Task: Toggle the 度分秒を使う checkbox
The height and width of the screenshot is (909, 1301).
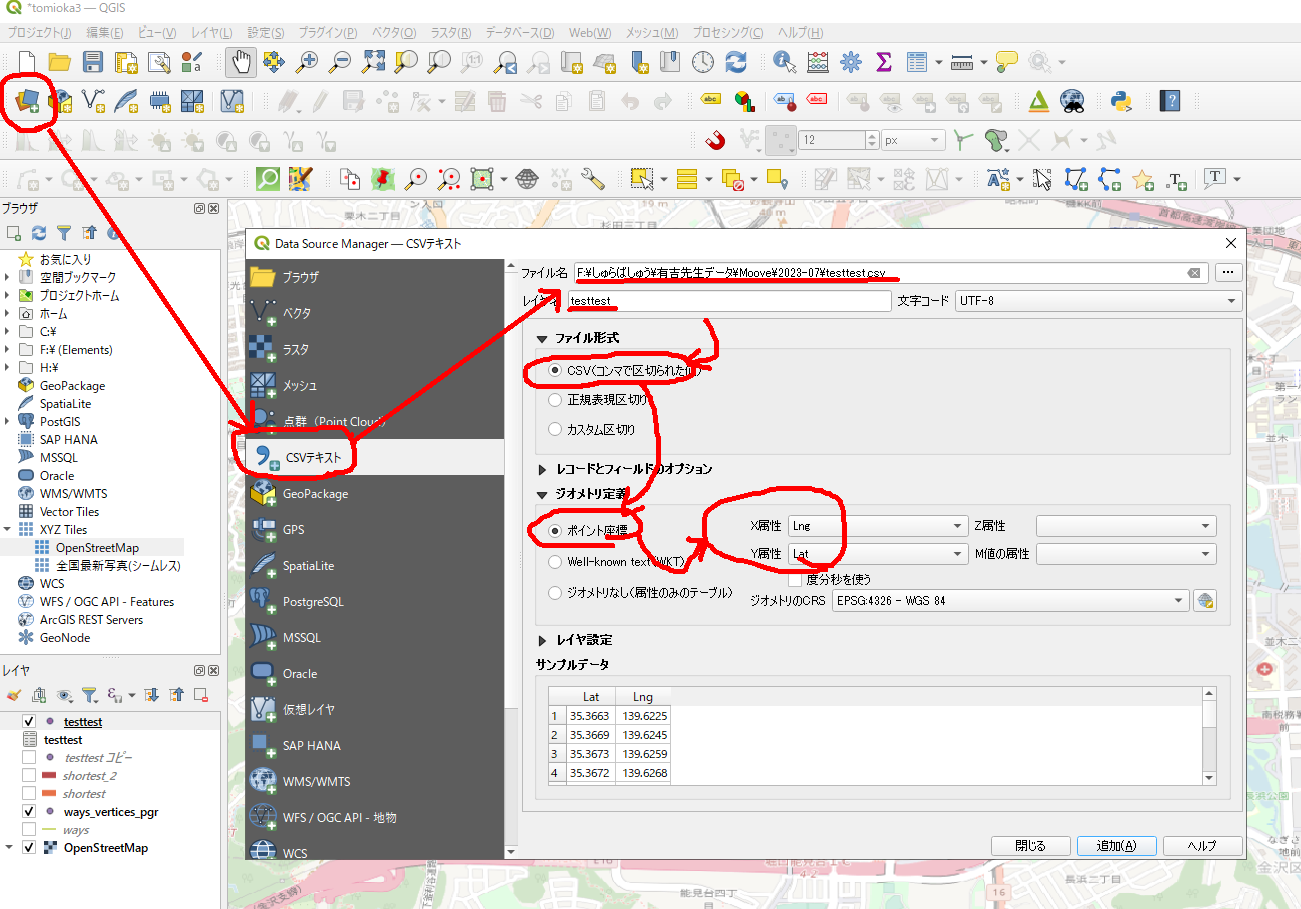Action: [x=796, y=579]
